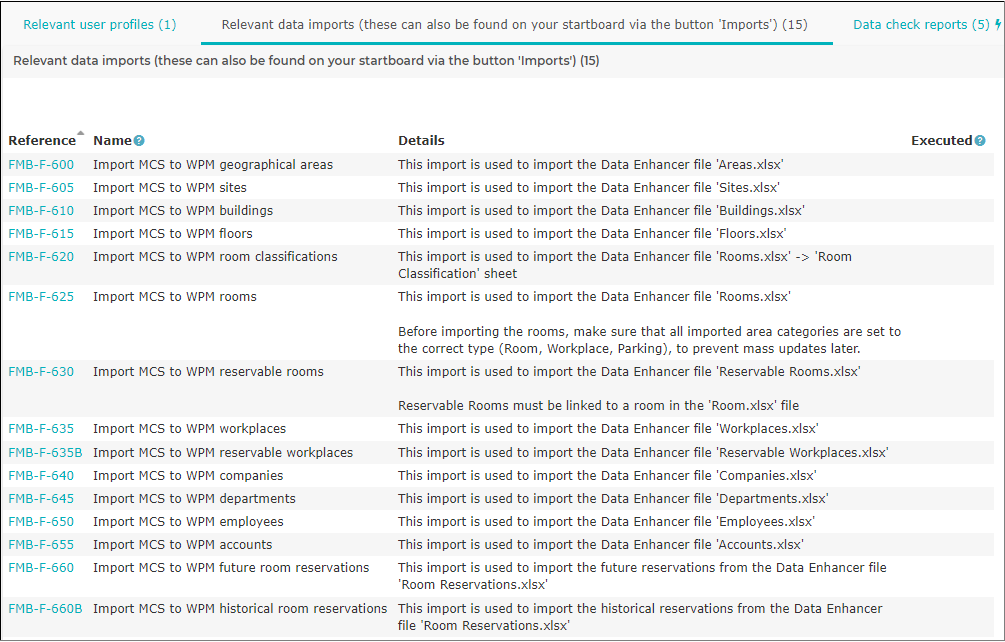
Task: Select 'Import MCS to WPM historical room reservations'
Action: (x=240, y=609)
